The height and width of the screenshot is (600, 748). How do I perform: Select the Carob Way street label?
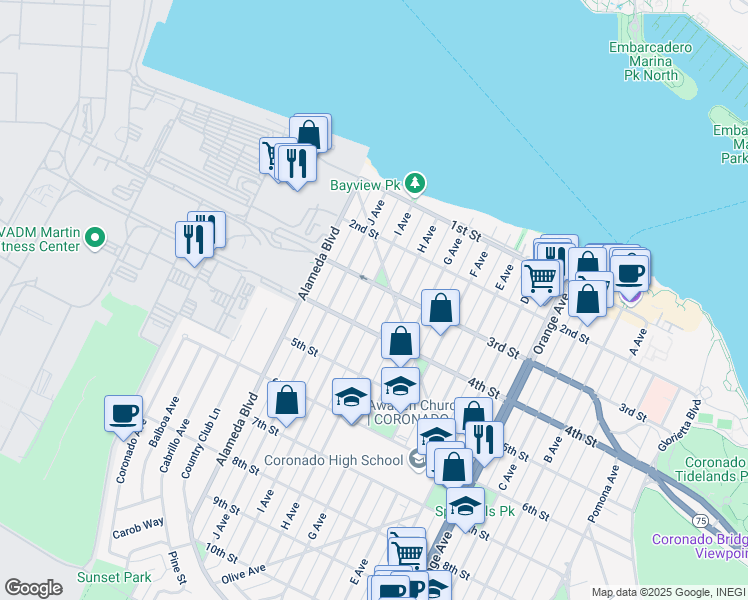tap(138, 528)
